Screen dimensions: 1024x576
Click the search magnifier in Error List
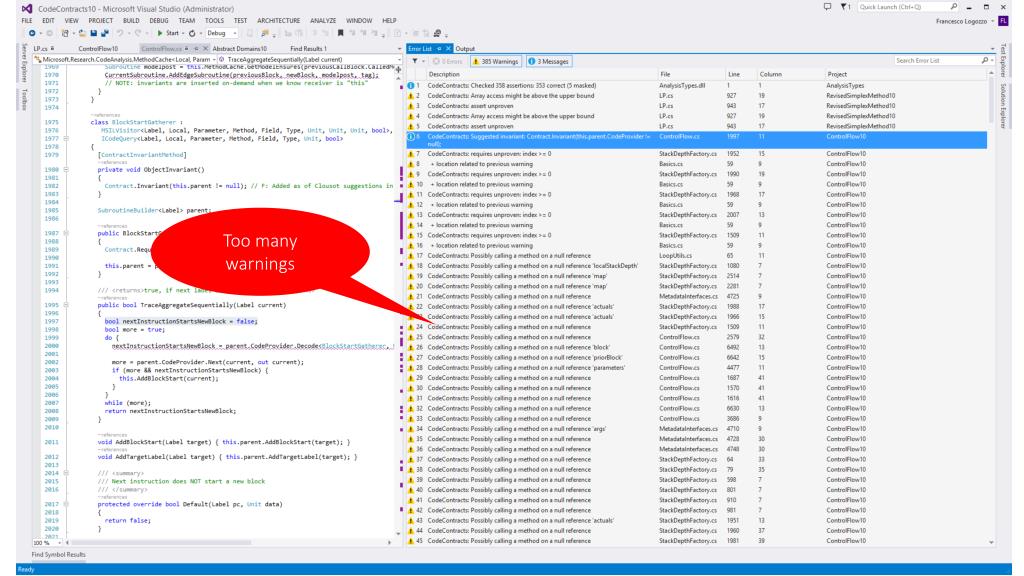(x=984, y=60)
